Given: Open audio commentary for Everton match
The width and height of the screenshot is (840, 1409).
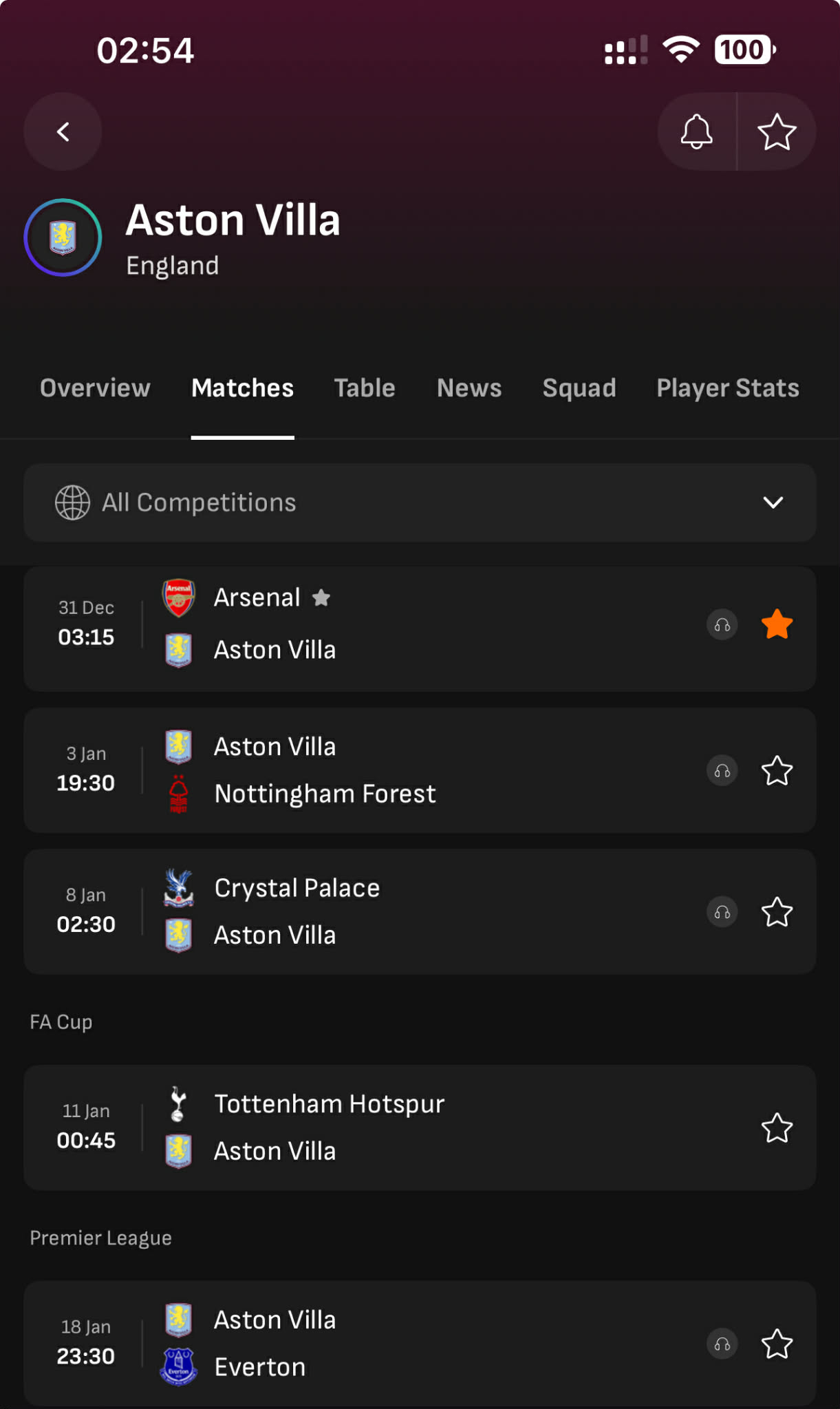Looking at the screenshot, I should point(722,1344).
